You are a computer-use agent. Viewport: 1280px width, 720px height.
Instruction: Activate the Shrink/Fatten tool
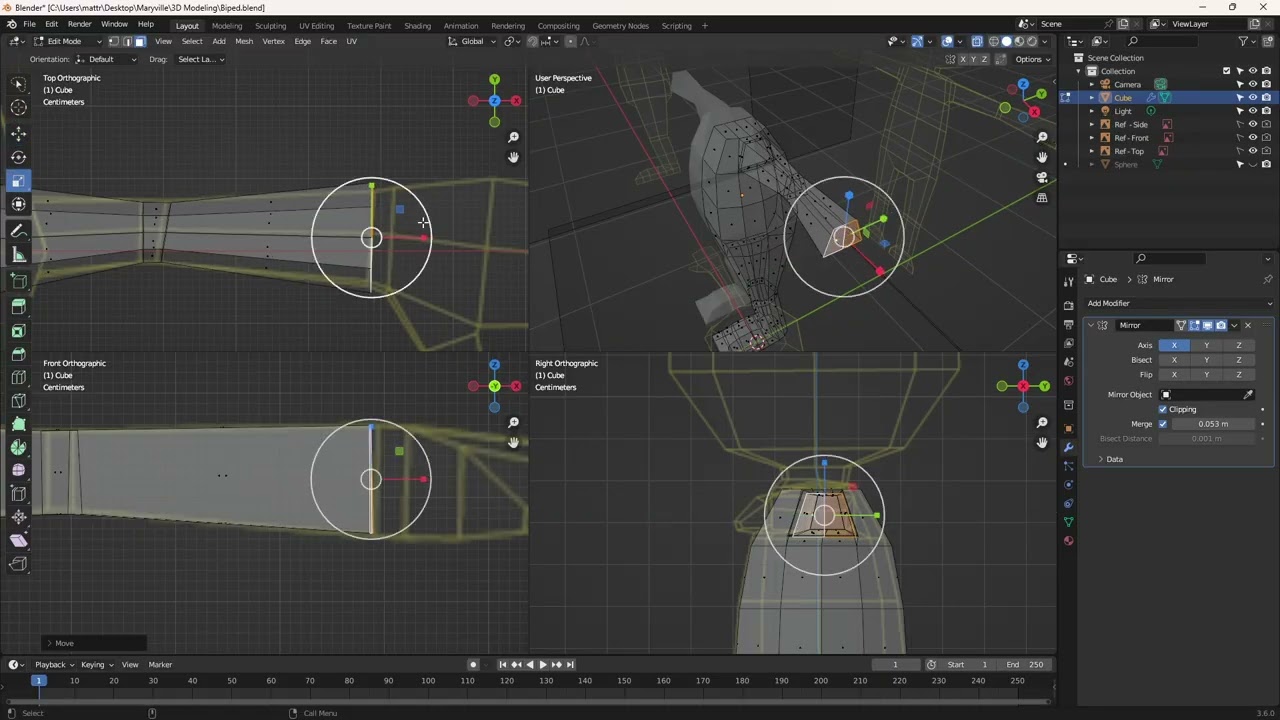[x=18, y=517]
